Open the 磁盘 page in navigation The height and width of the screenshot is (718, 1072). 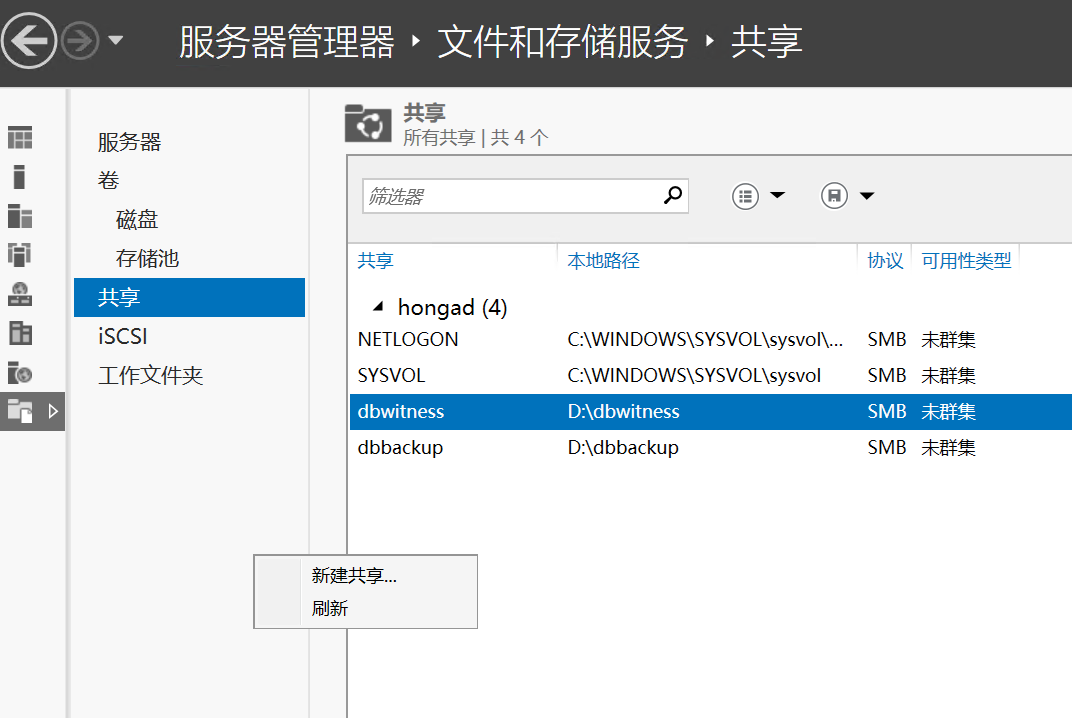137,220
